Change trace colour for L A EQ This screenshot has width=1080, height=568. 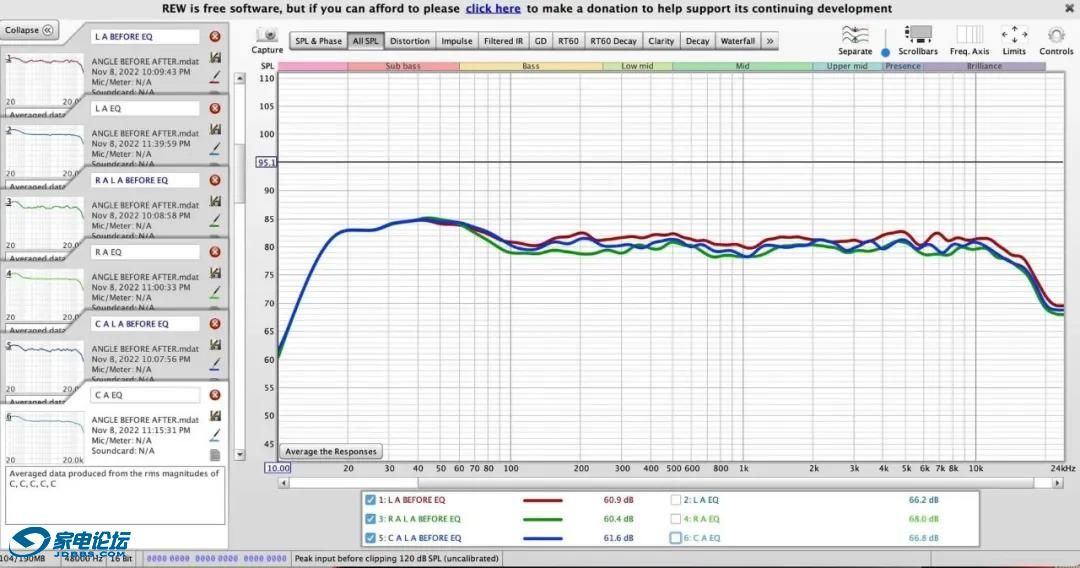(x=216, y=148)
